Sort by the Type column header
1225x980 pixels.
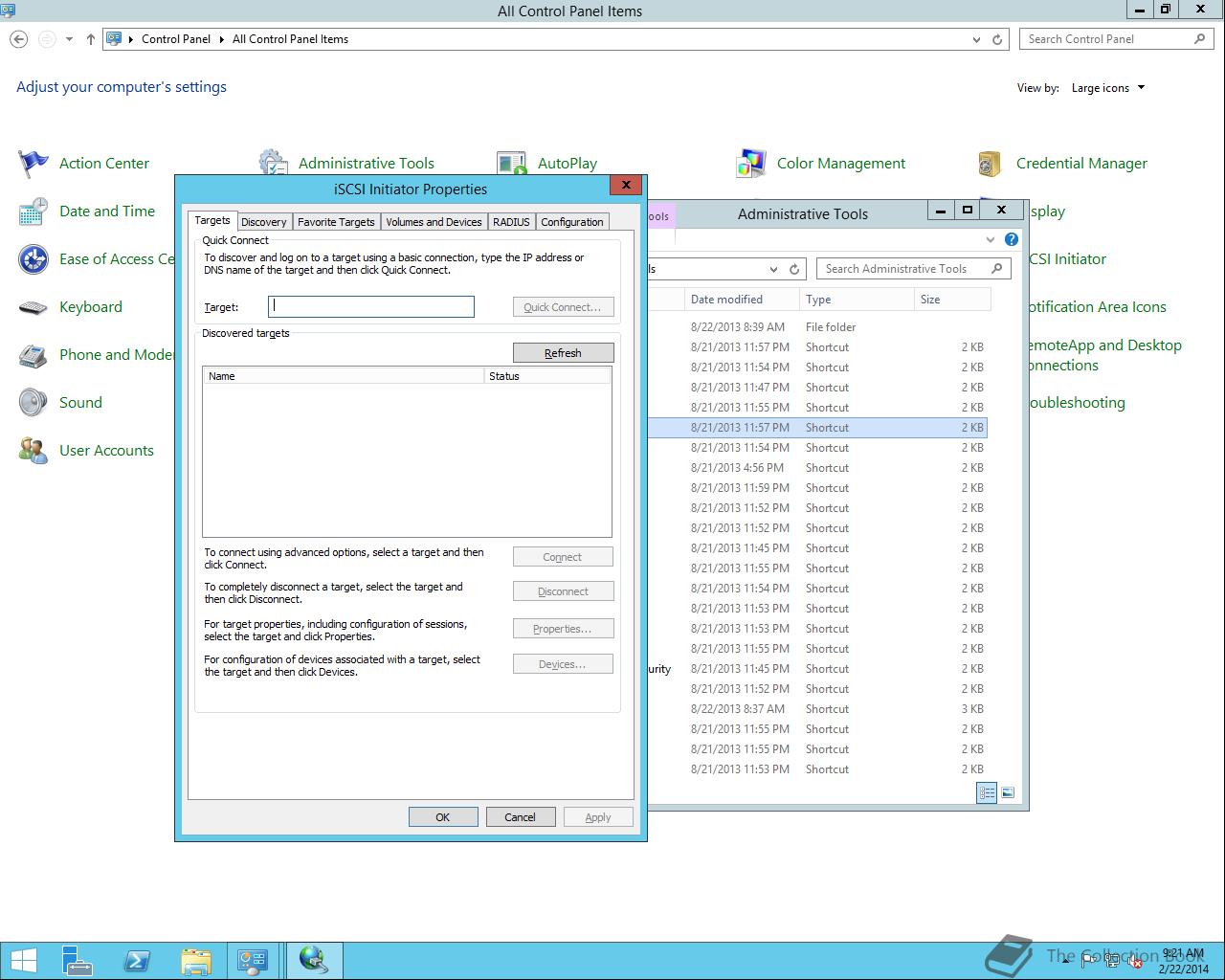tap(856, 300)
